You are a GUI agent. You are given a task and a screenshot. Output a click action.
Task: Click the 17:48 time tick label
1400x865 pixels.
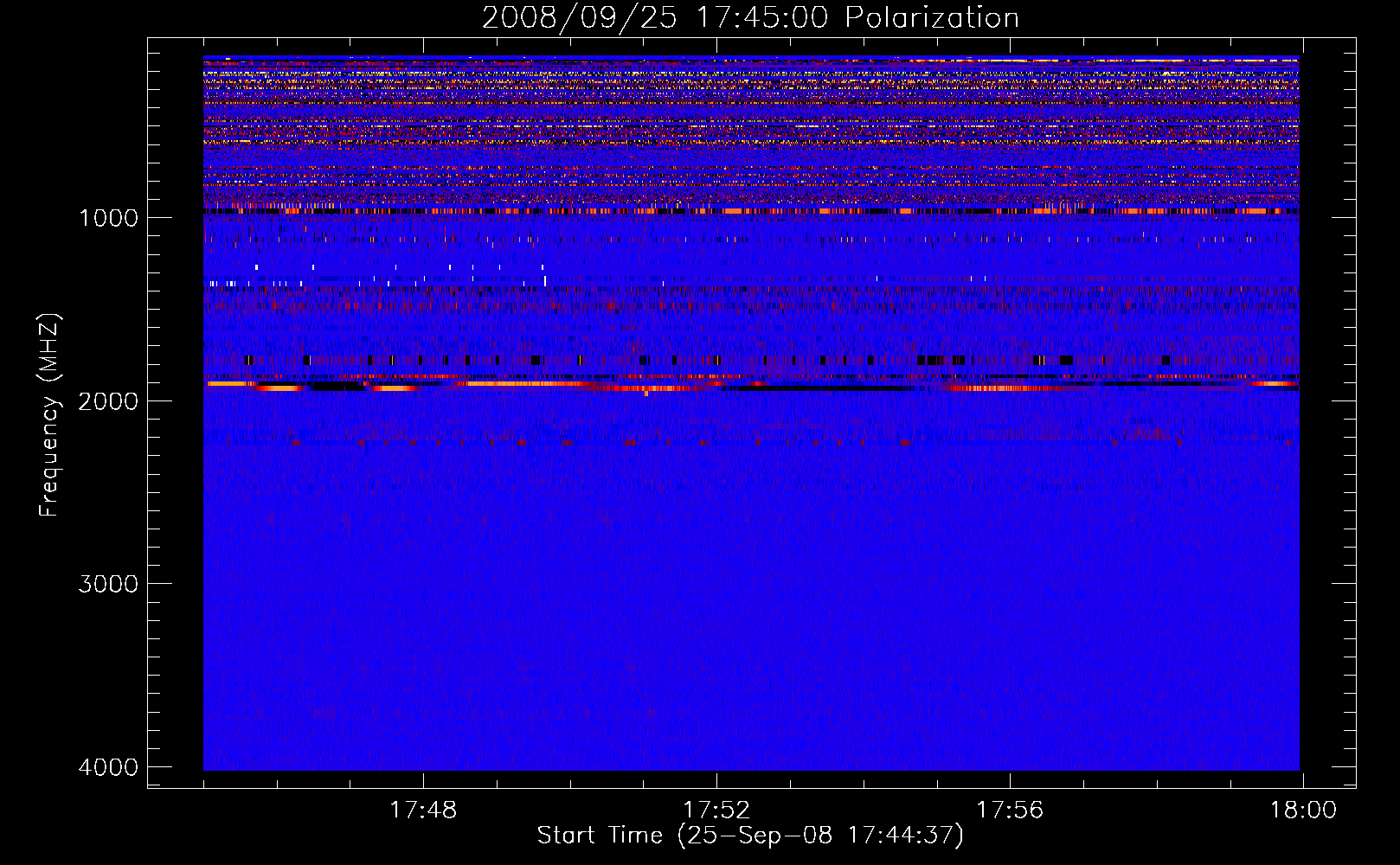[423, 811]
